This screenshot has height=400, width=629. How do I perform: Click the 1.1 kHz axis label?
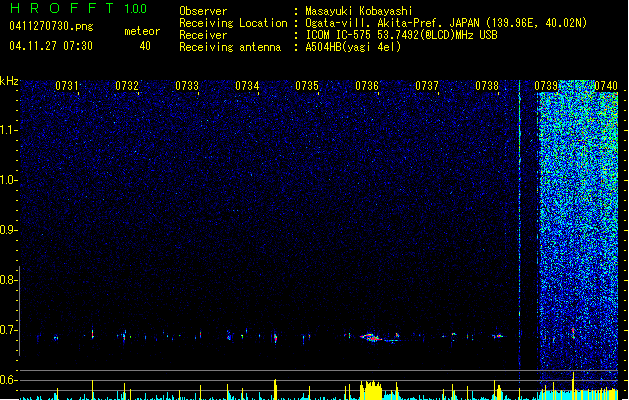click(8, 130)
